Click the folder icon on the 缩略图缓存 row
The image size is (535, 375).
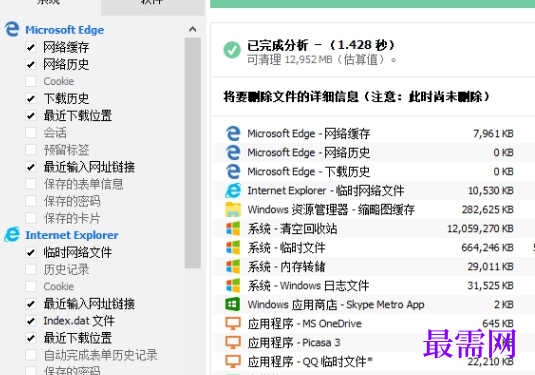coord(233,210)
